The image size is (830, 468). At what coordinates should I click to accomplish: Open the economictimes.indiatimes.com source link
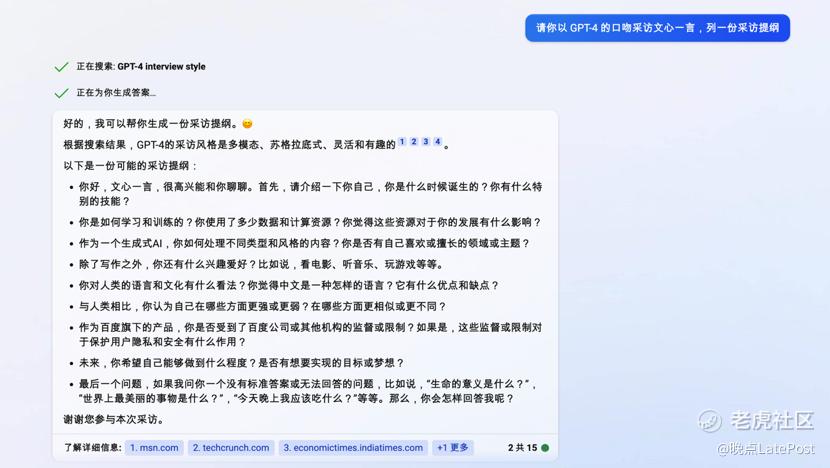(353, 448)
